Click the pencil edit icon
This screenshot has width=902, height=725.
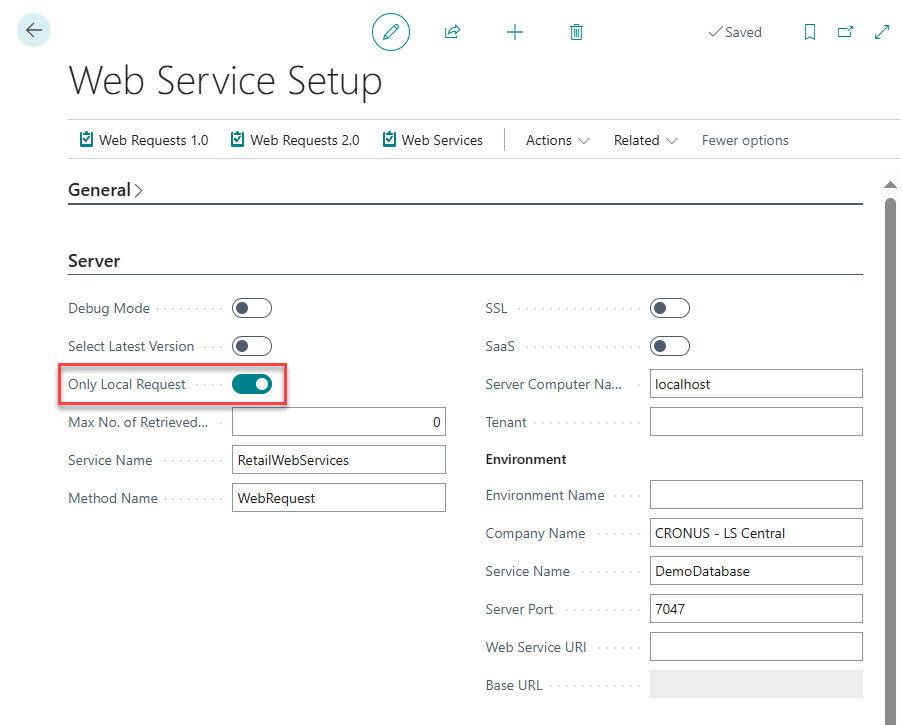(x=391, y=32)
